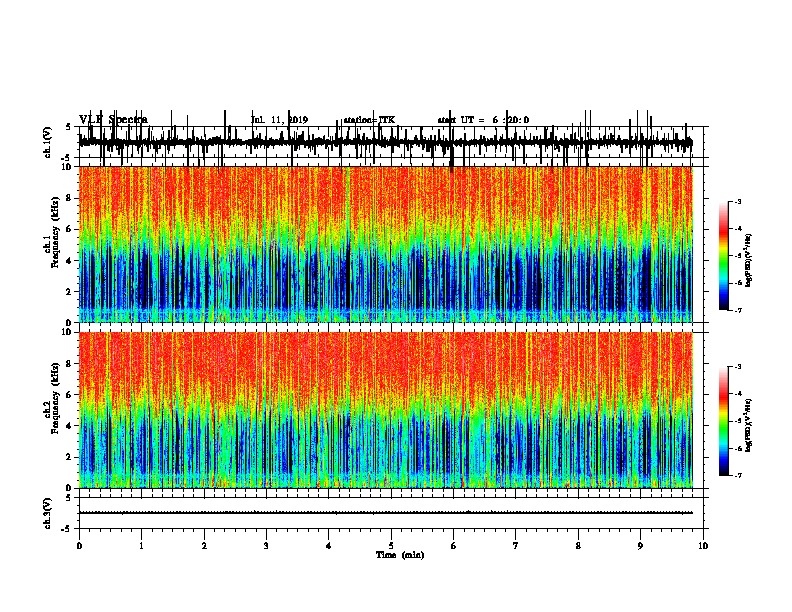The image size is (792, 612).
Task: Click the "10" kHz tick on ch.2 spectrogram
Action: pyautogui.click(x=67, y=332)
